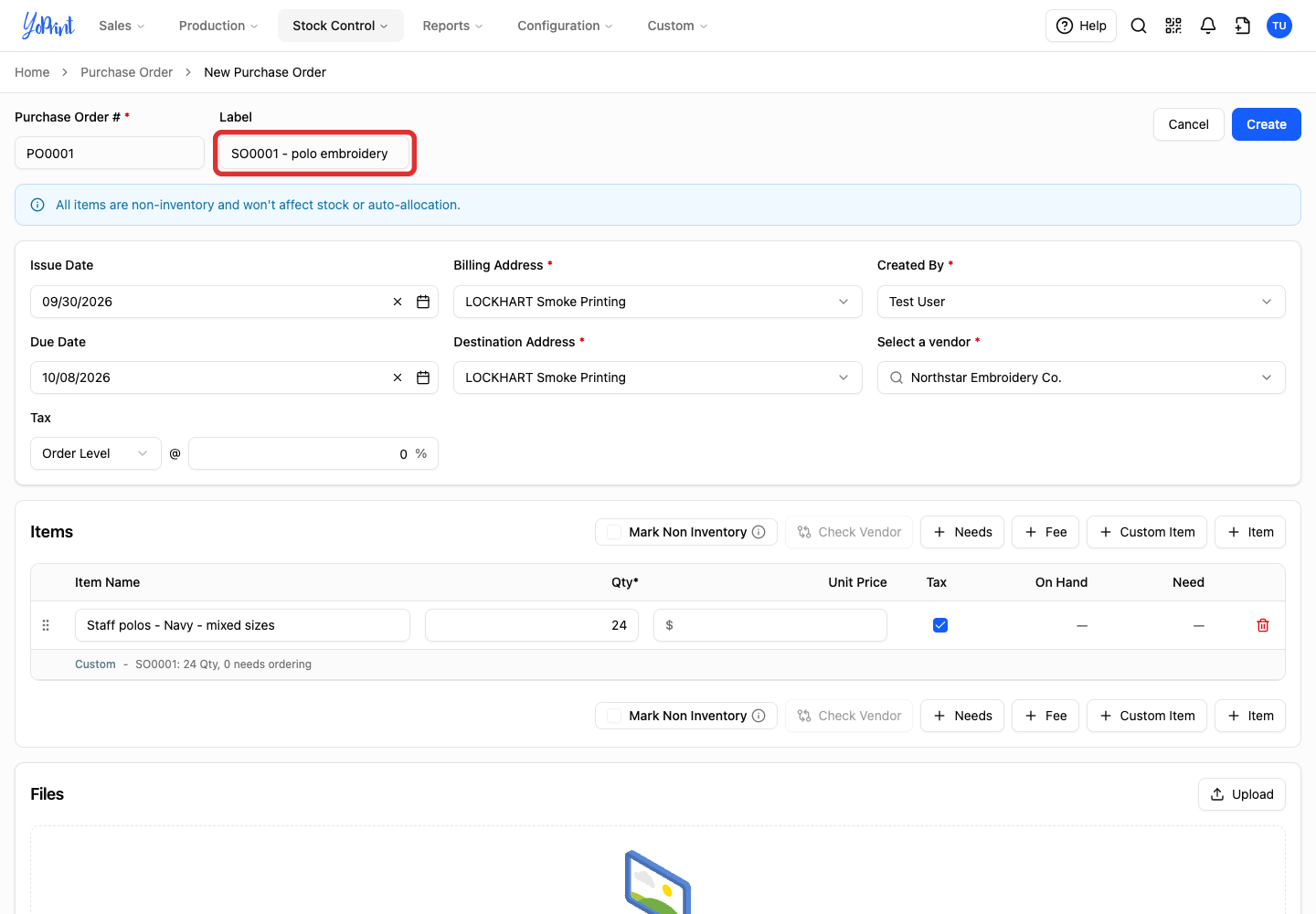Open the Reports menu
The width and height of the screenshot is (1316, 914).
[452, 26]
